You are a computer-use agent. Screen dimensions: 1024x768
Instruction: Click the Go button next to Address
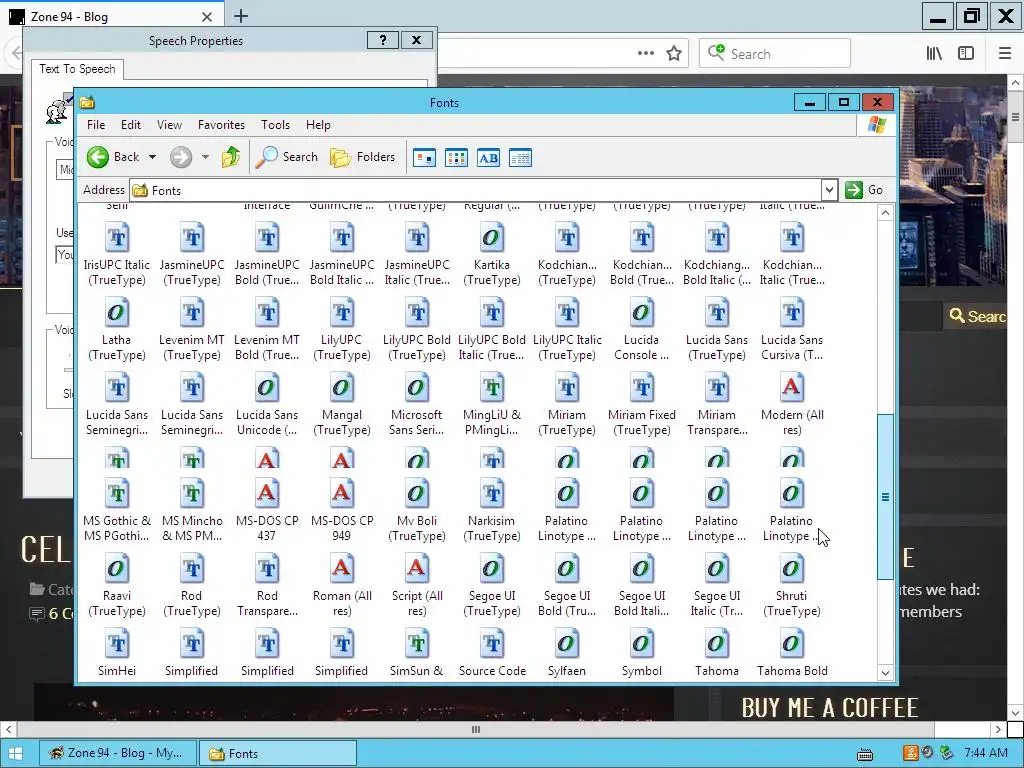coord(864,190)
